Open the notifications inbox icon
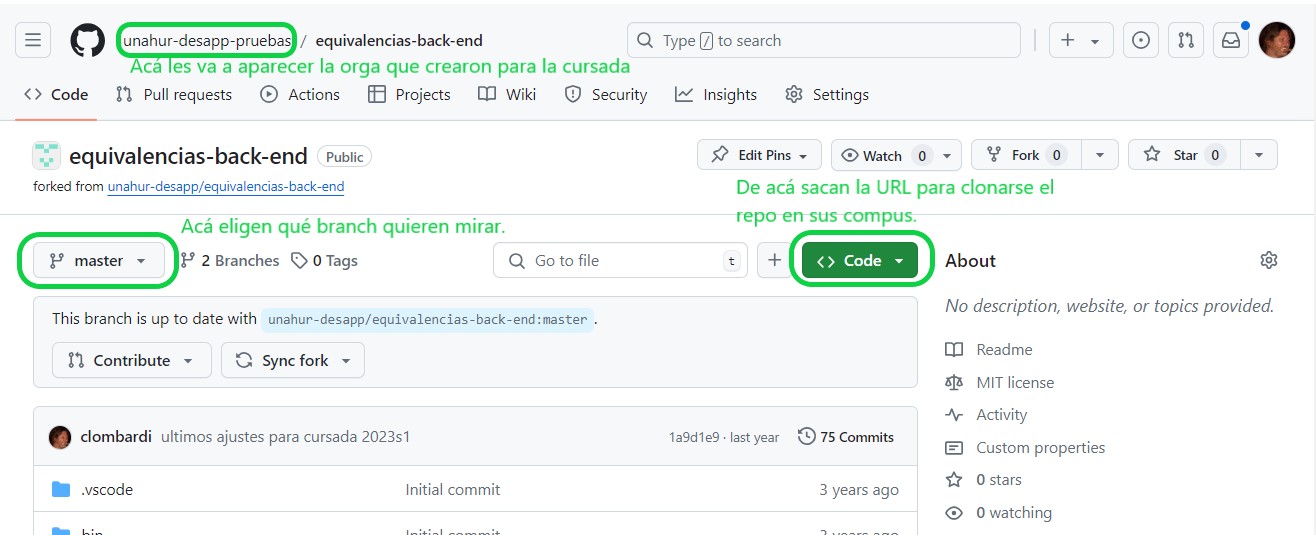The width and height of the screenshot is (1316, 535). pyautogui.click(x=1230, y=41)
